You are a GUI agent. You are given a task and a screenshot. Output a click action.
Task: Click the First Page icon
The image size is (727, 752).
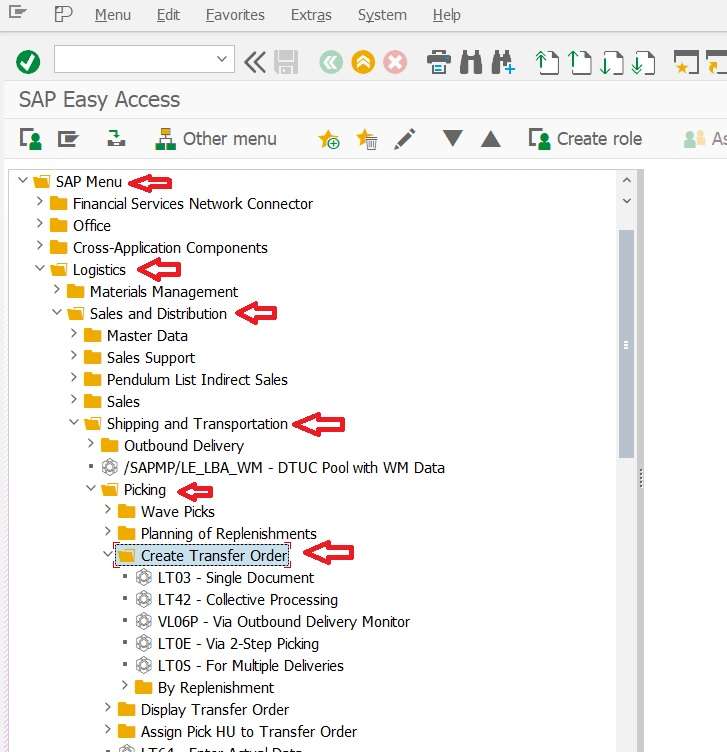point(547,62)
